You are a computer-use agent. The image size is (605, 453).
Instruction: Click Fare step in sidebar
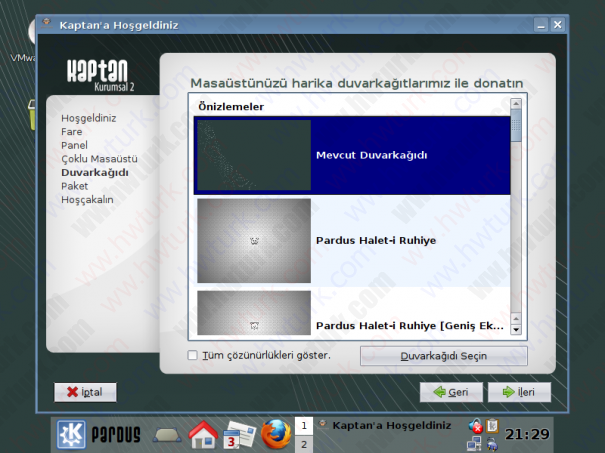point(72,132)
